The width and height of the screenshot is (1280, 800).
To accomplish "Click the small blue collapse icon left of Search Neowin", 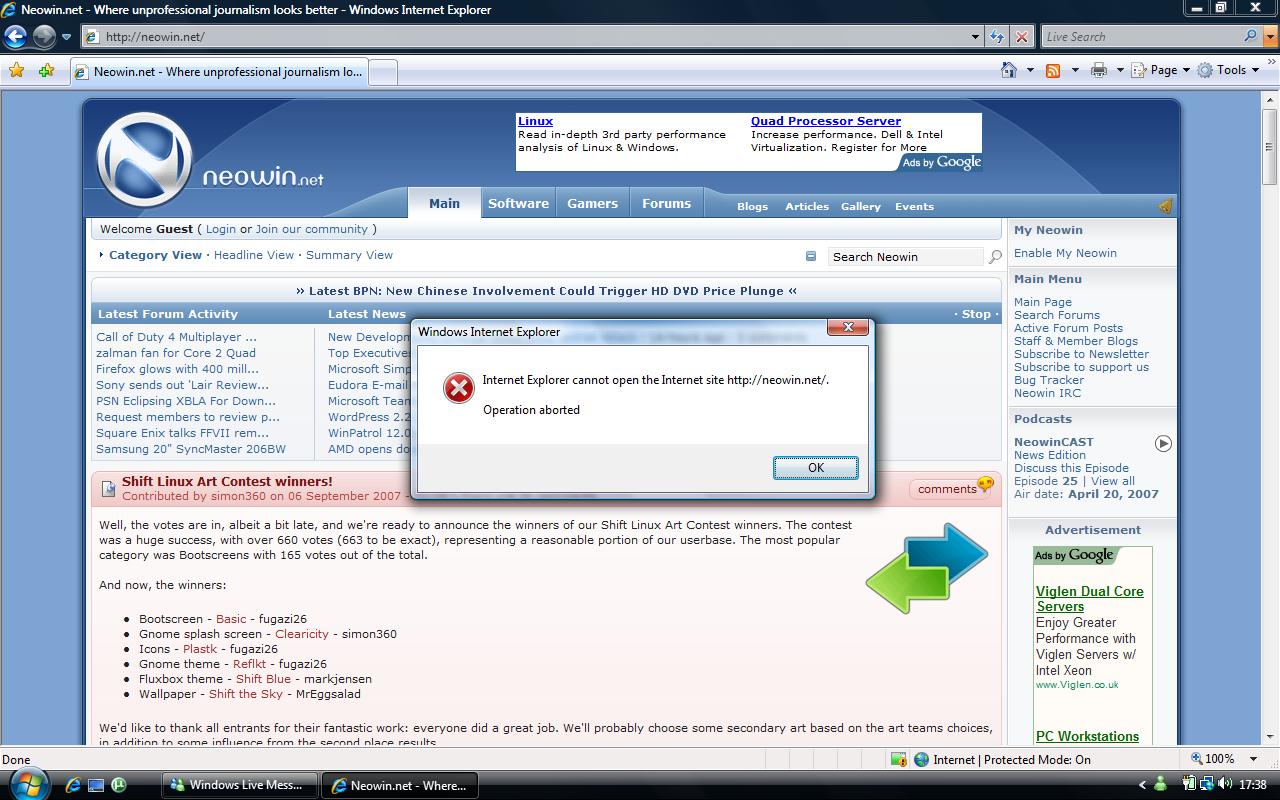I will tap(811, 256).
